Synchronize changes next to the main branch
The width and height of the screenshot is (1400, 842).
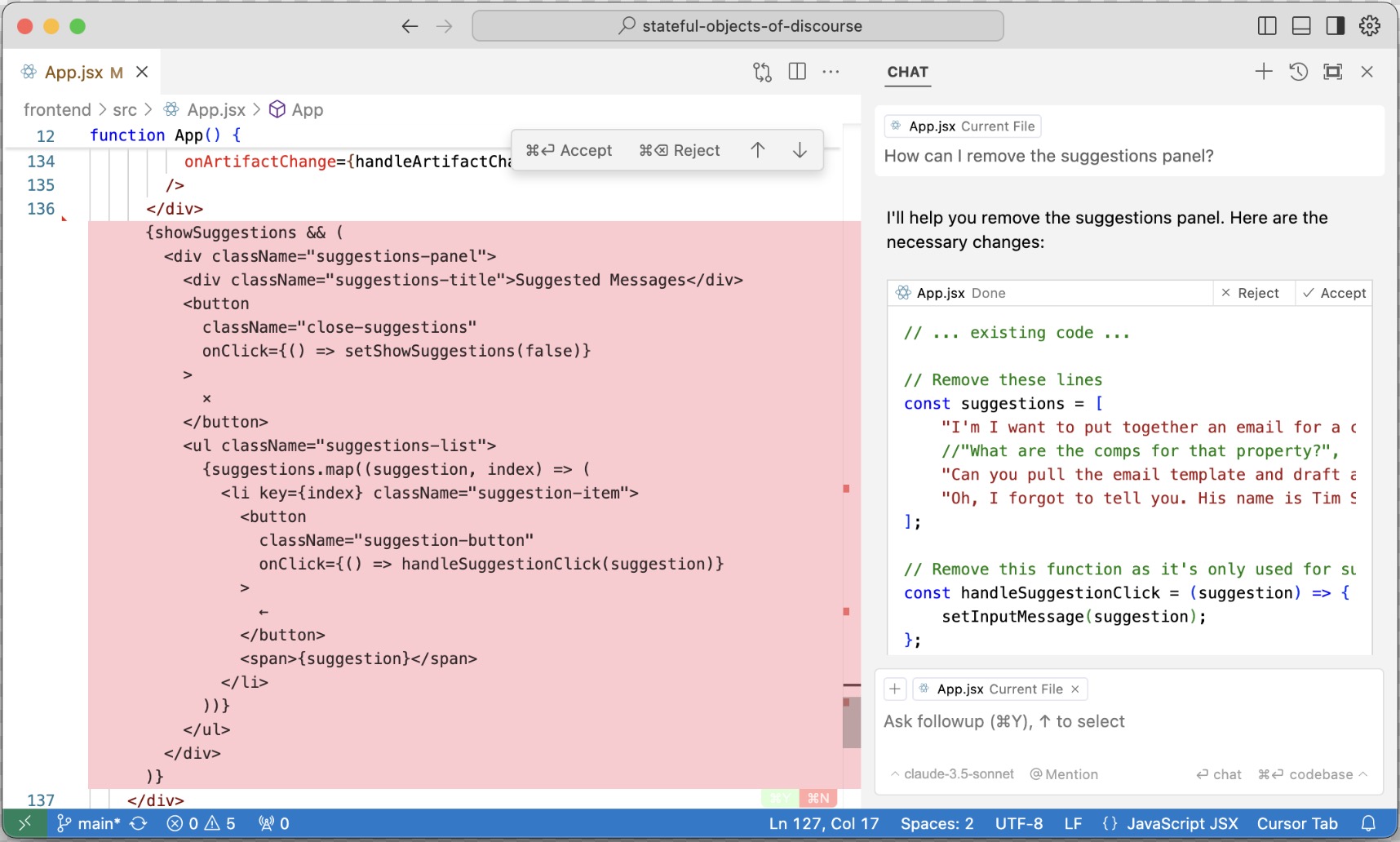click(x=139, y=823)
